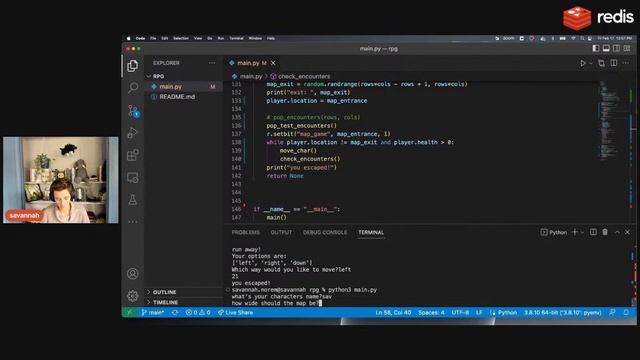This screenshot has width=640, height=360.
Task: Close the bottom panel
Action: (628, 232)
